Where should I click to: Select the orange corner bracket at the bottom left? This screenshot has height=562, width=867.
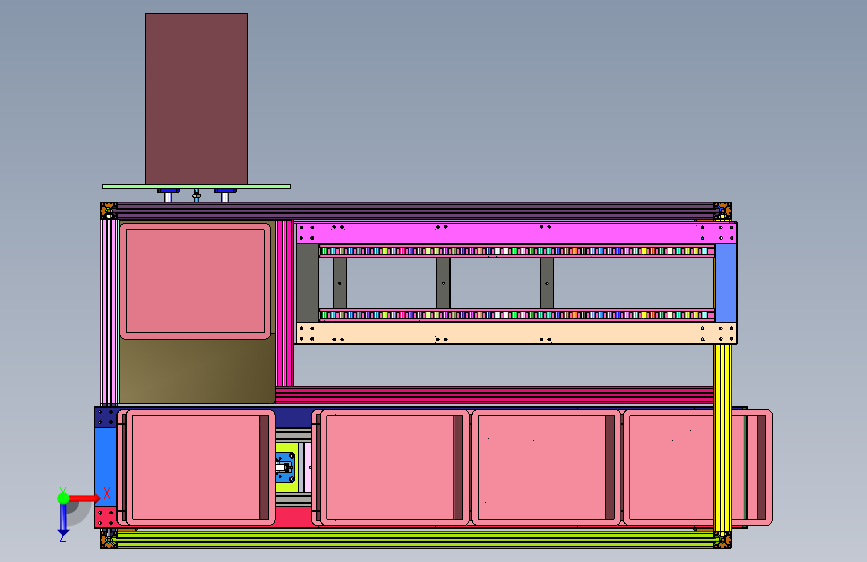tap(108, 539)
